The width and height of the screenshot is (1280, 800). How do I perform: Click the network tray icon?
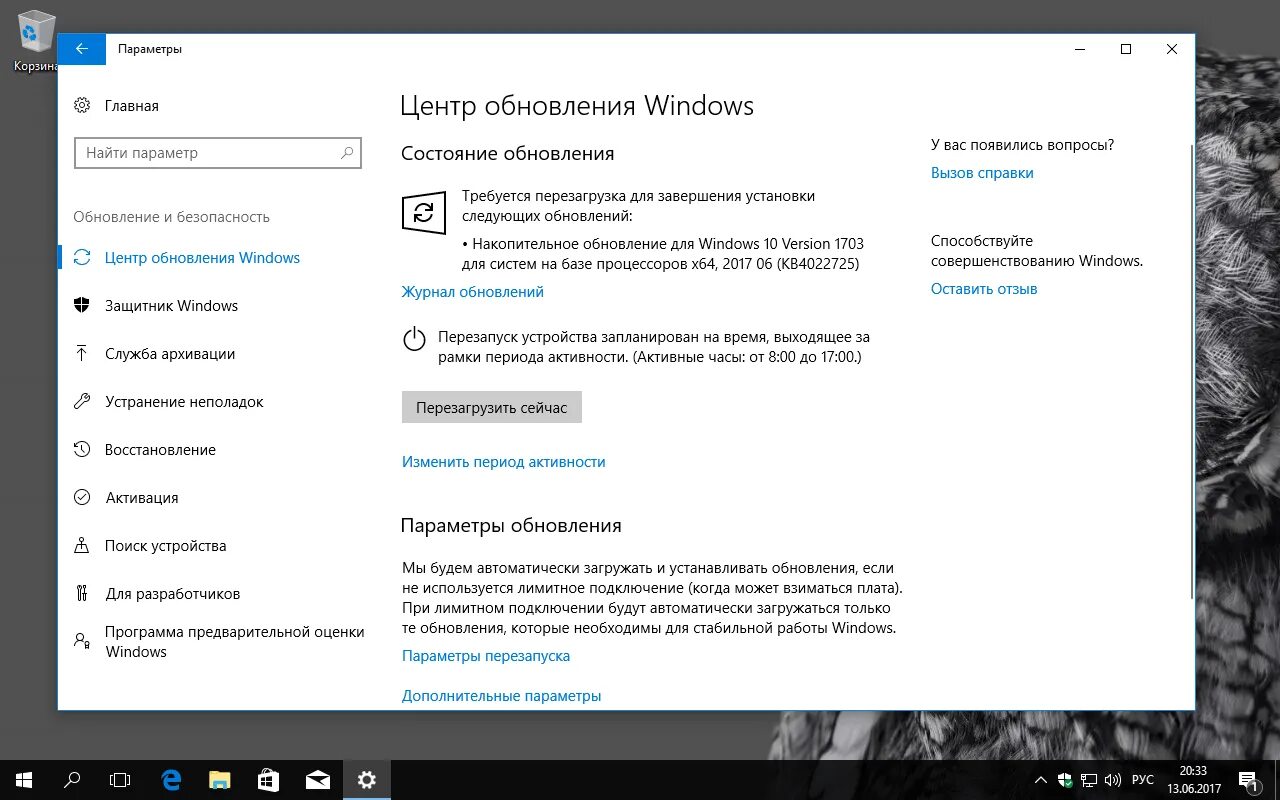[1089, 780]
